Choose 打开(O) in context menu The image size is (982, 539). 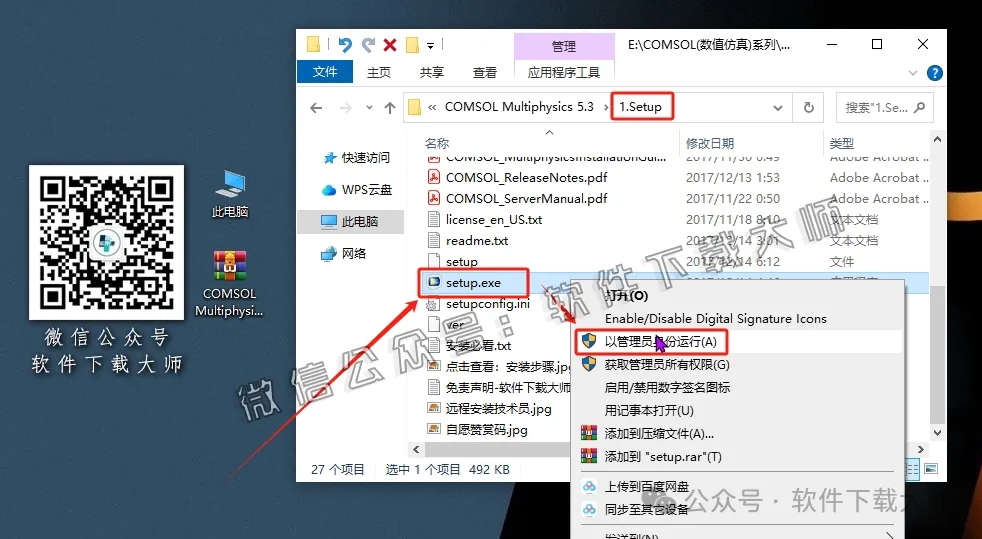[627, 295]
